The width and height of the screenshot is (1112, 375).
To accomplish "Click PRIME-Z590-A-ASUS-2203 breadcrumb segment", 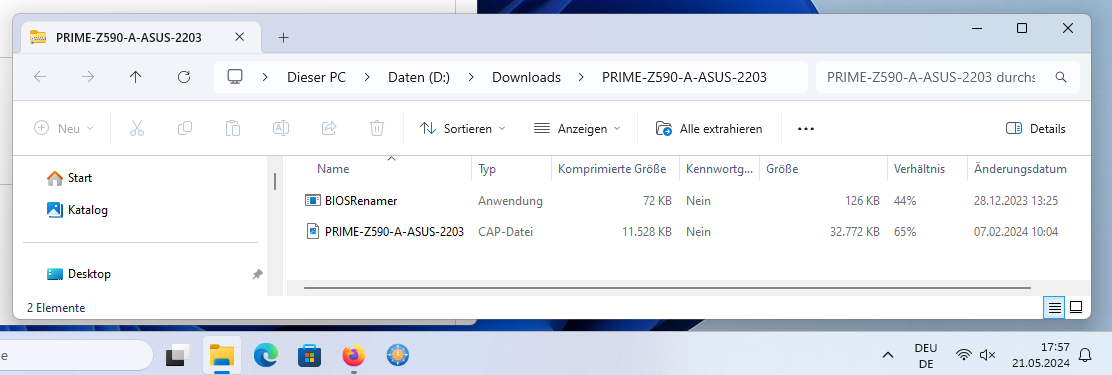I will pos(684,77).
